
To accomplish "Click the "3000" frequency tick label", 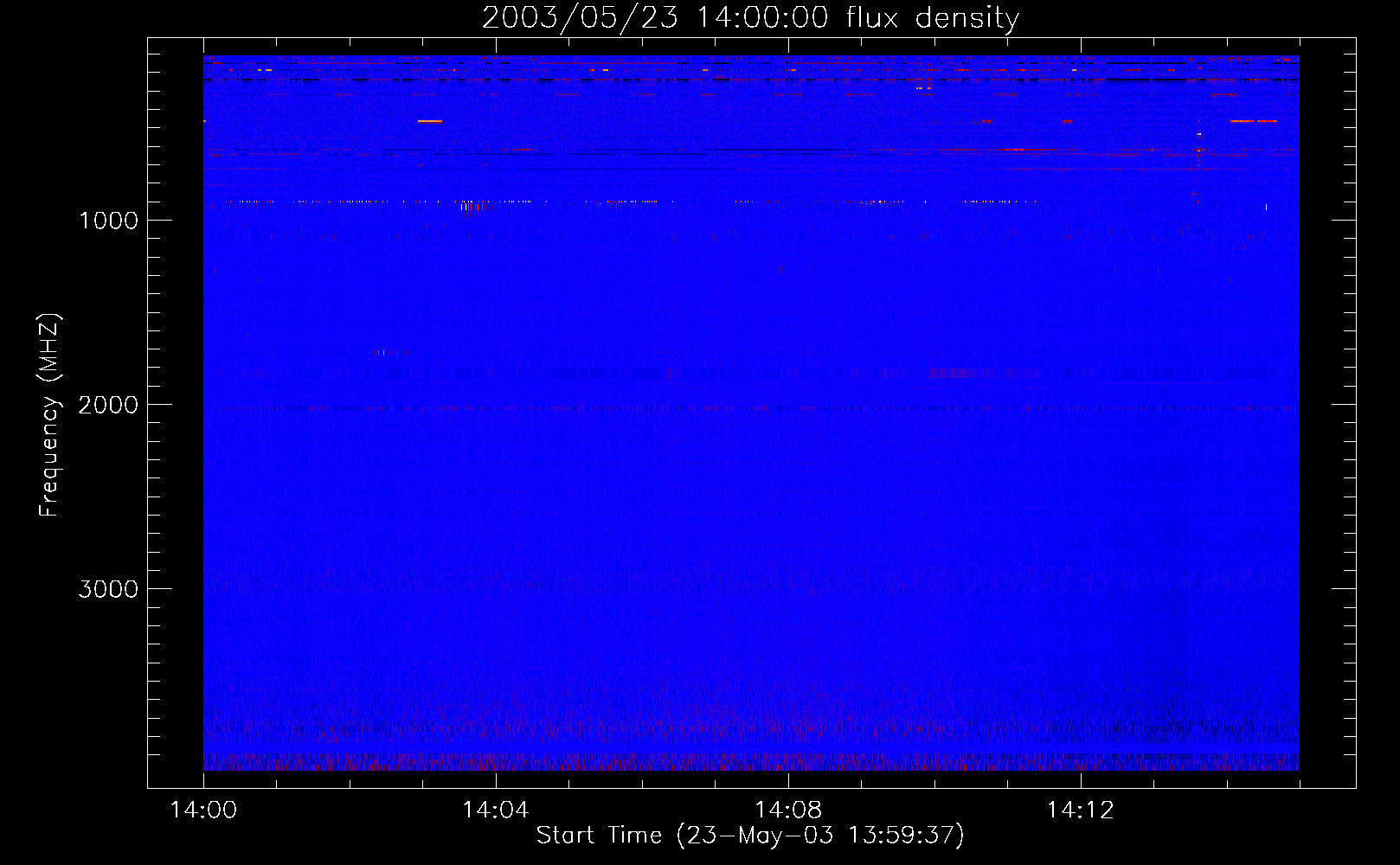I will [x=108, y=589].
